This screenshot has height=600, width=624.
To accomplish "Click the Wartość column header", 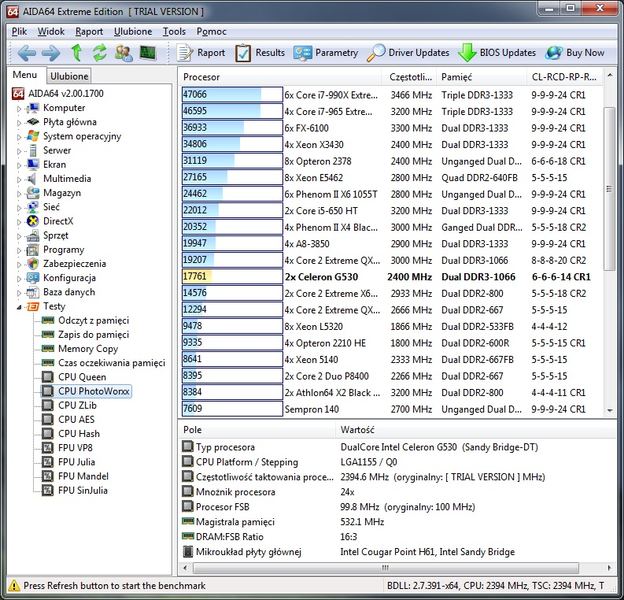I will click(x=476, y=430).
